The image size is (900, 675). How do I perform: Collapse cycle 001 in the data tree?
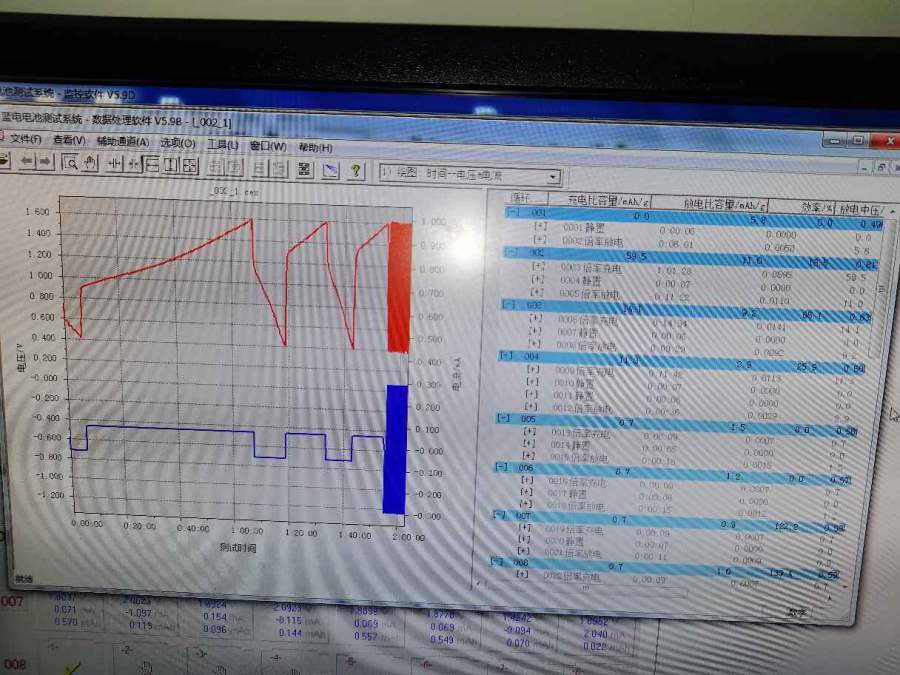(513, 213)
